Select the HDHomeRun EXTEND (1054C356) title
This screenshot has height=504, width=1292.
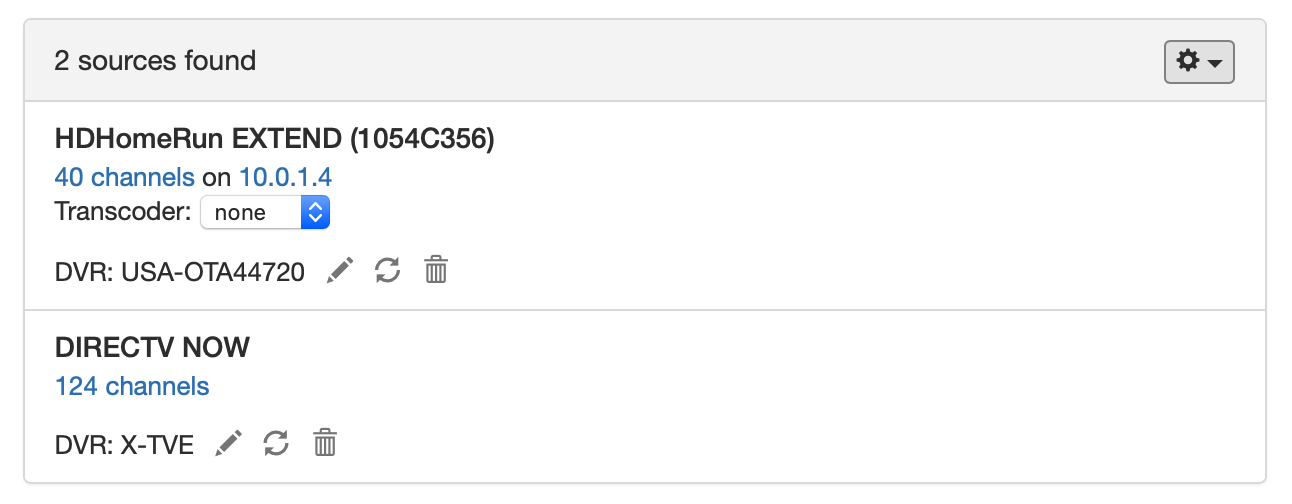(274, 140)
